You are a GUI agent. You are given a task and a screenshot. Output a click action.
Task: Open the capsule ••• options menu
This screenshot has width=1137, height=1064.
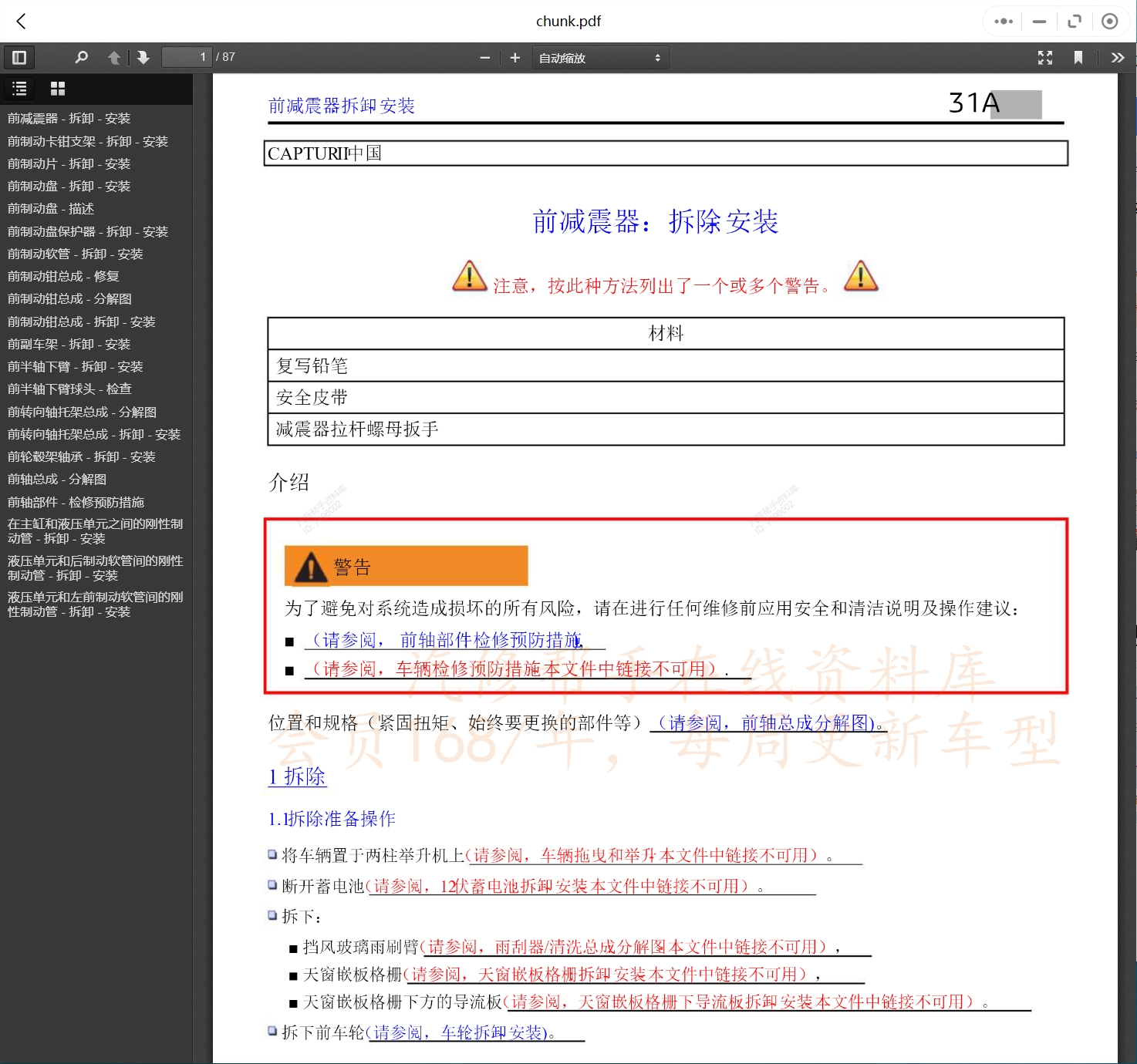(x=1003, y=22)
